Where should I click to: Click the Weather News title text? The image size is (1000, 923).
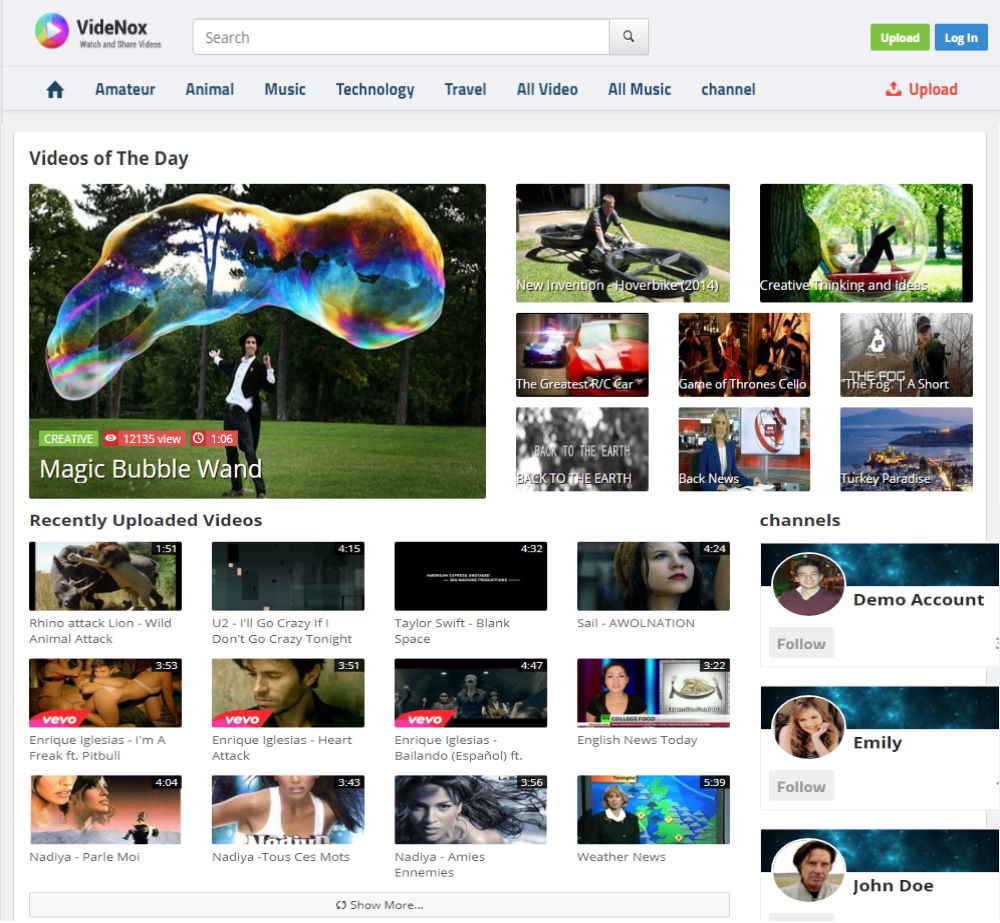621,857
